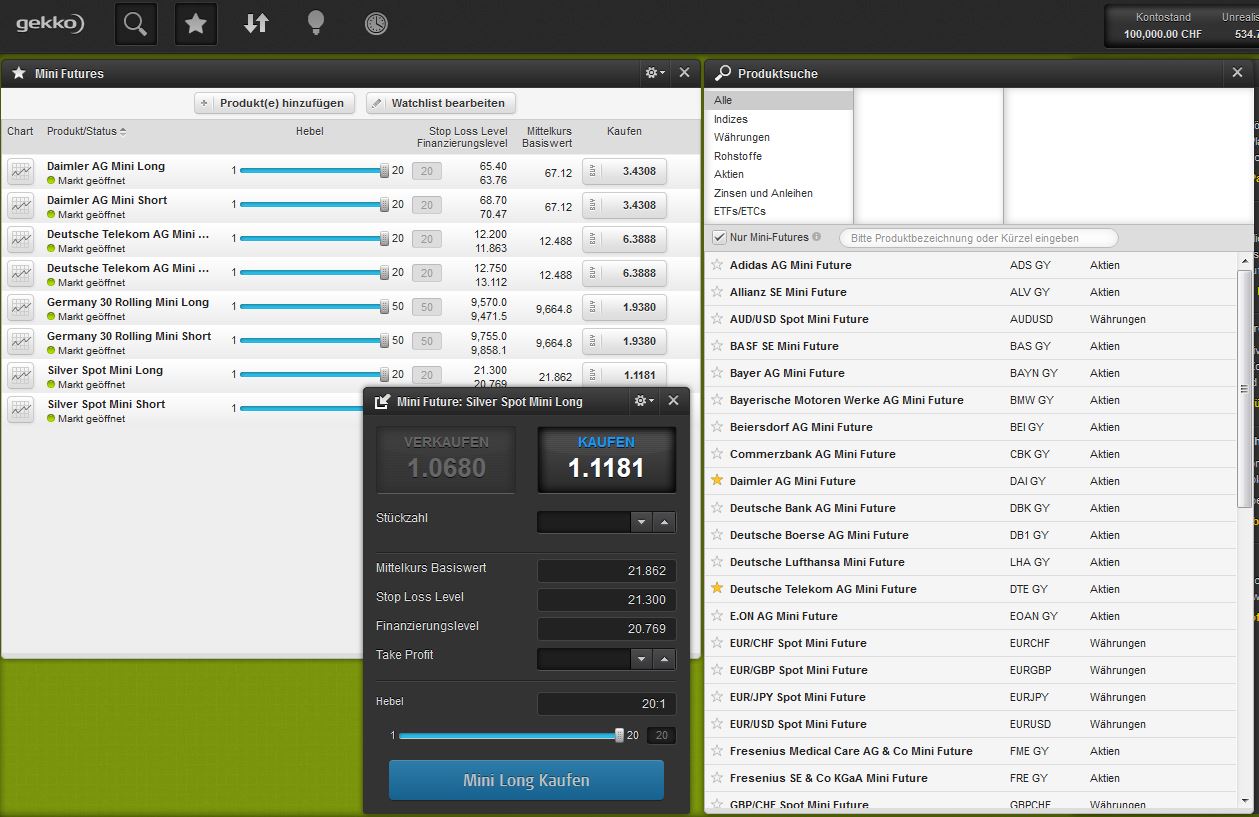Star the Allianz SE Mini Future
Screen dimensions: 1259x817
pos(717,292)
